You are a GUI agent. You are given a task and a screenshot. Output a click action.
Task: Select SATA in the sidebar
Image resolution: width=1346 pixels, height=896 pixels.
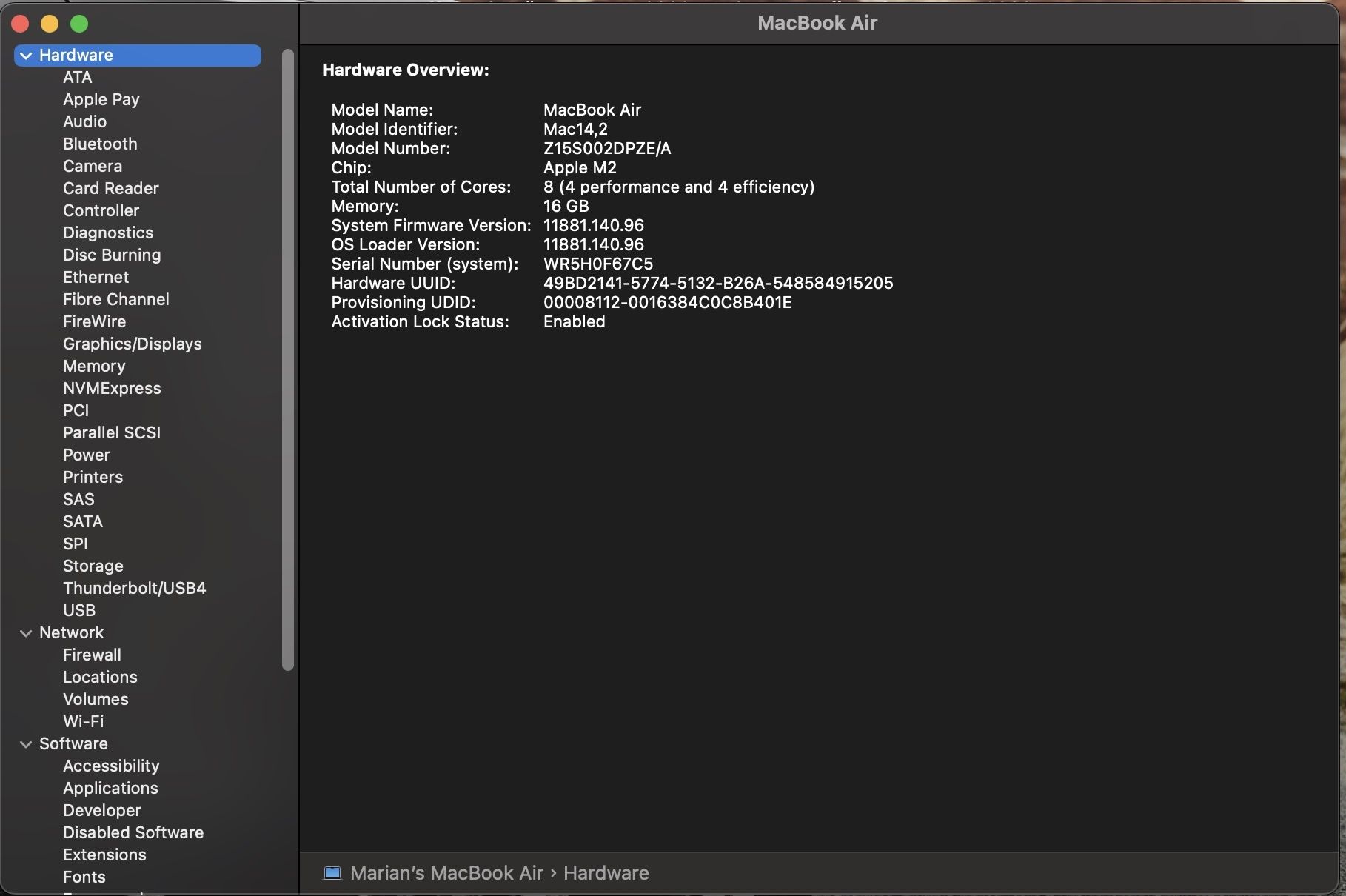(83, 521)
